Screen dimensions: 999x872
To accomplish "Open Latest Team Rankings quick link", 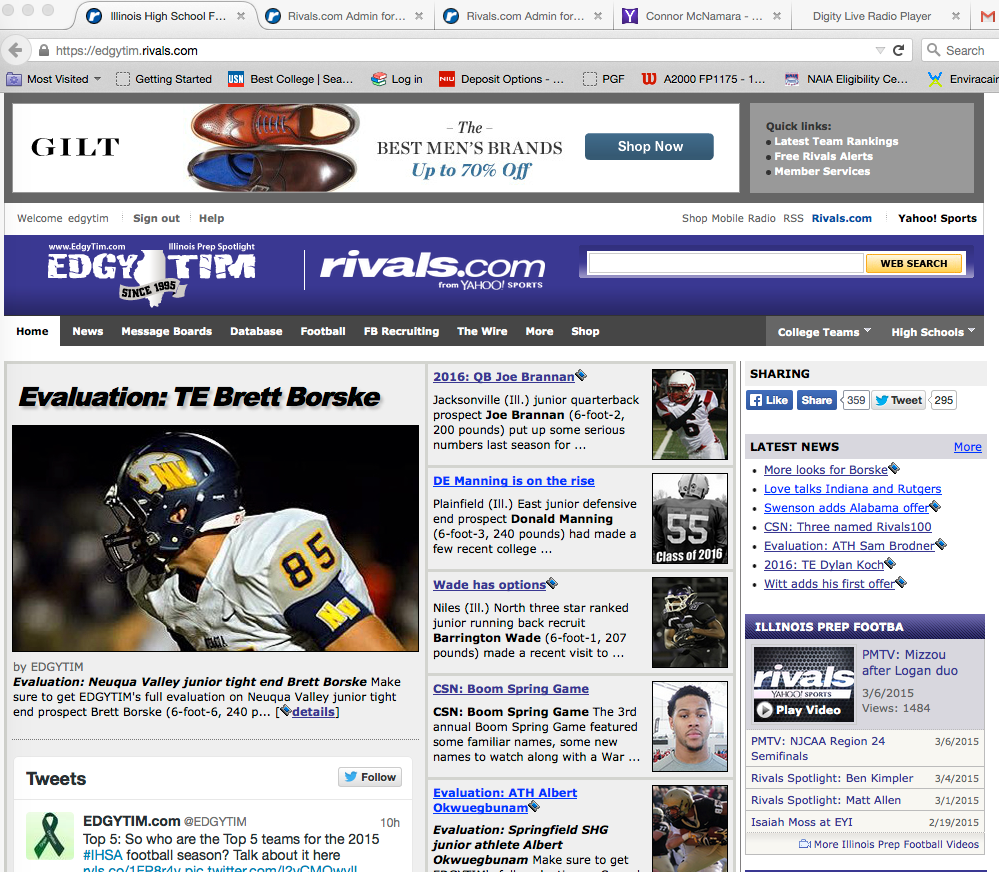I will (x=836, y=141).
